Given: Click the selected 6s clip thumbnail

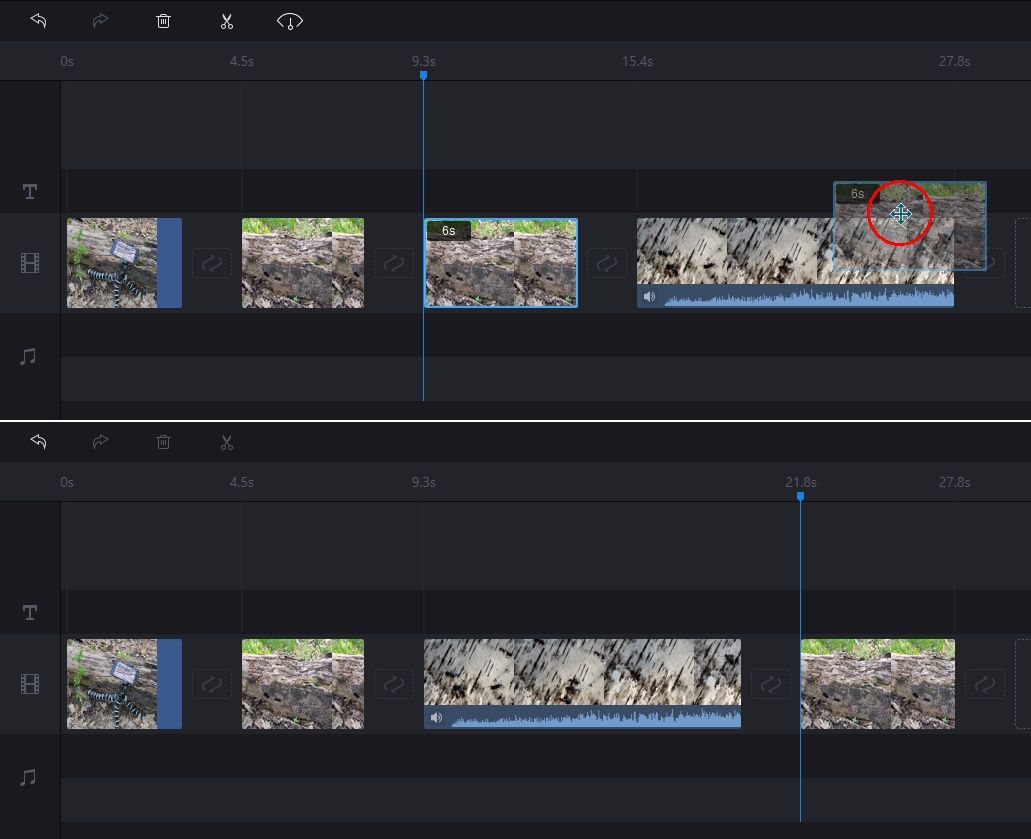Looking at the screenshot, I should click(x=501, y=263).
